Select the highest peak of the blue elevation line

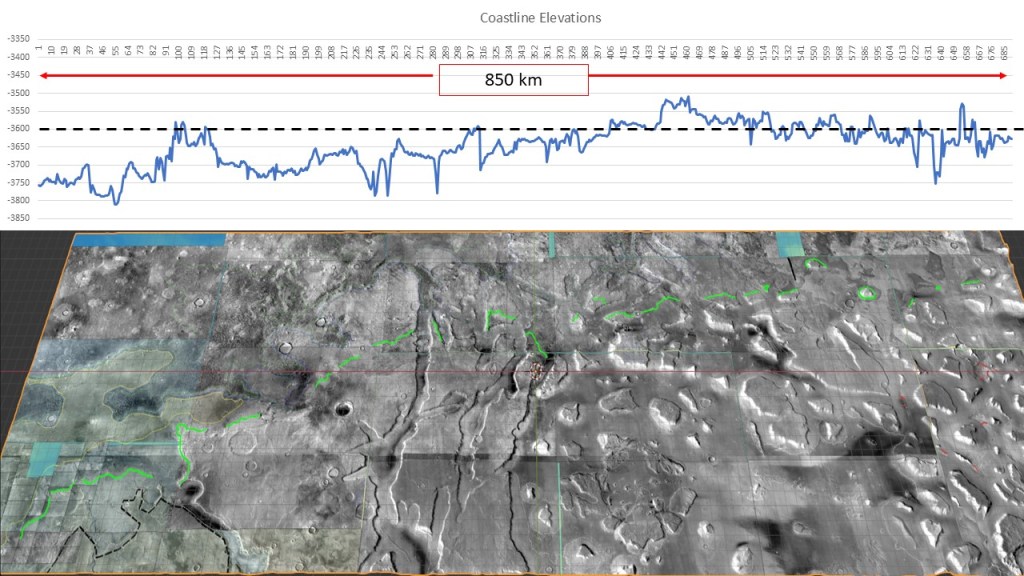[x=686, y=98]
